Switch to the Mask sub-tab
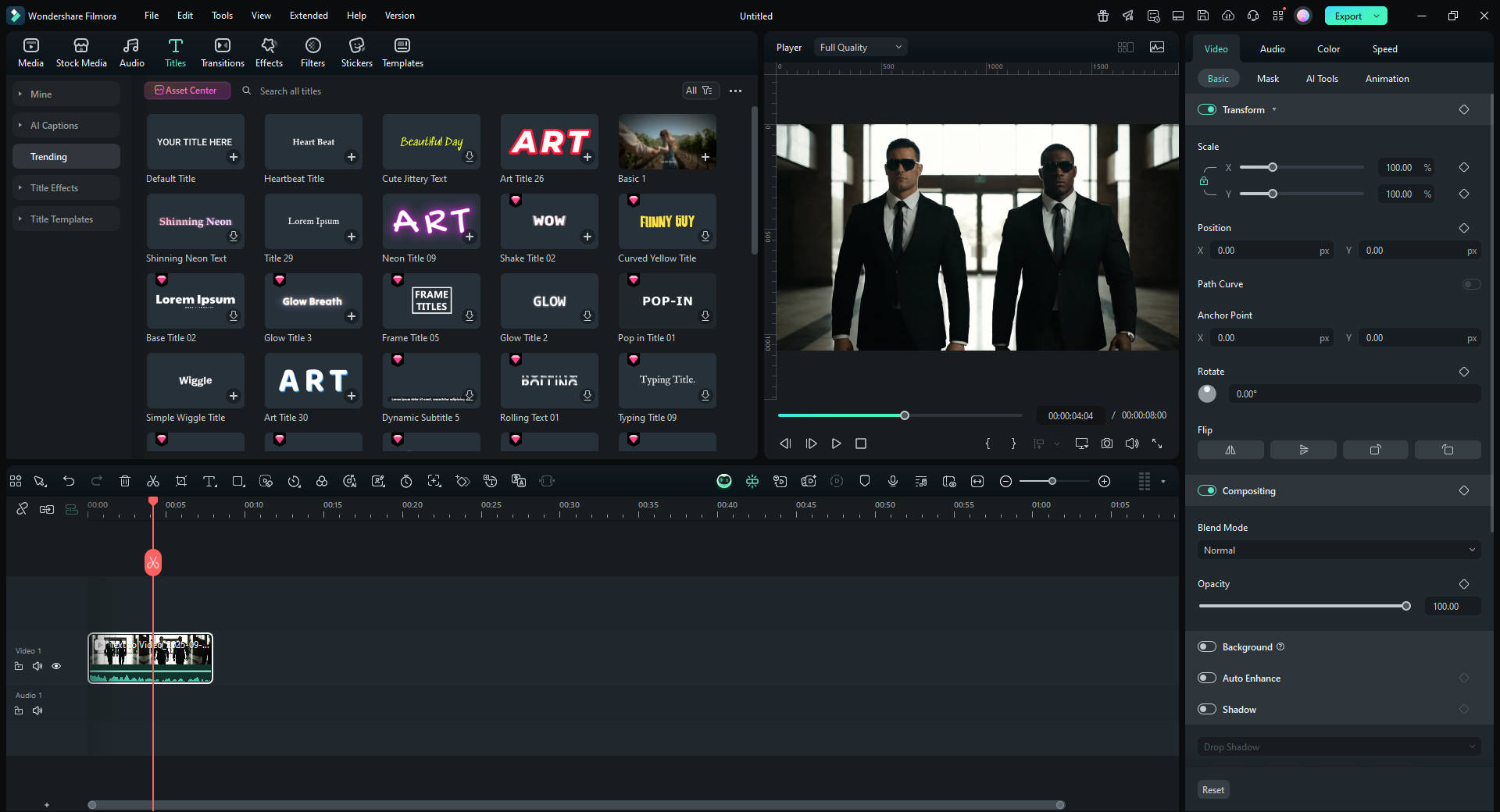 [x=1267, y=79]
